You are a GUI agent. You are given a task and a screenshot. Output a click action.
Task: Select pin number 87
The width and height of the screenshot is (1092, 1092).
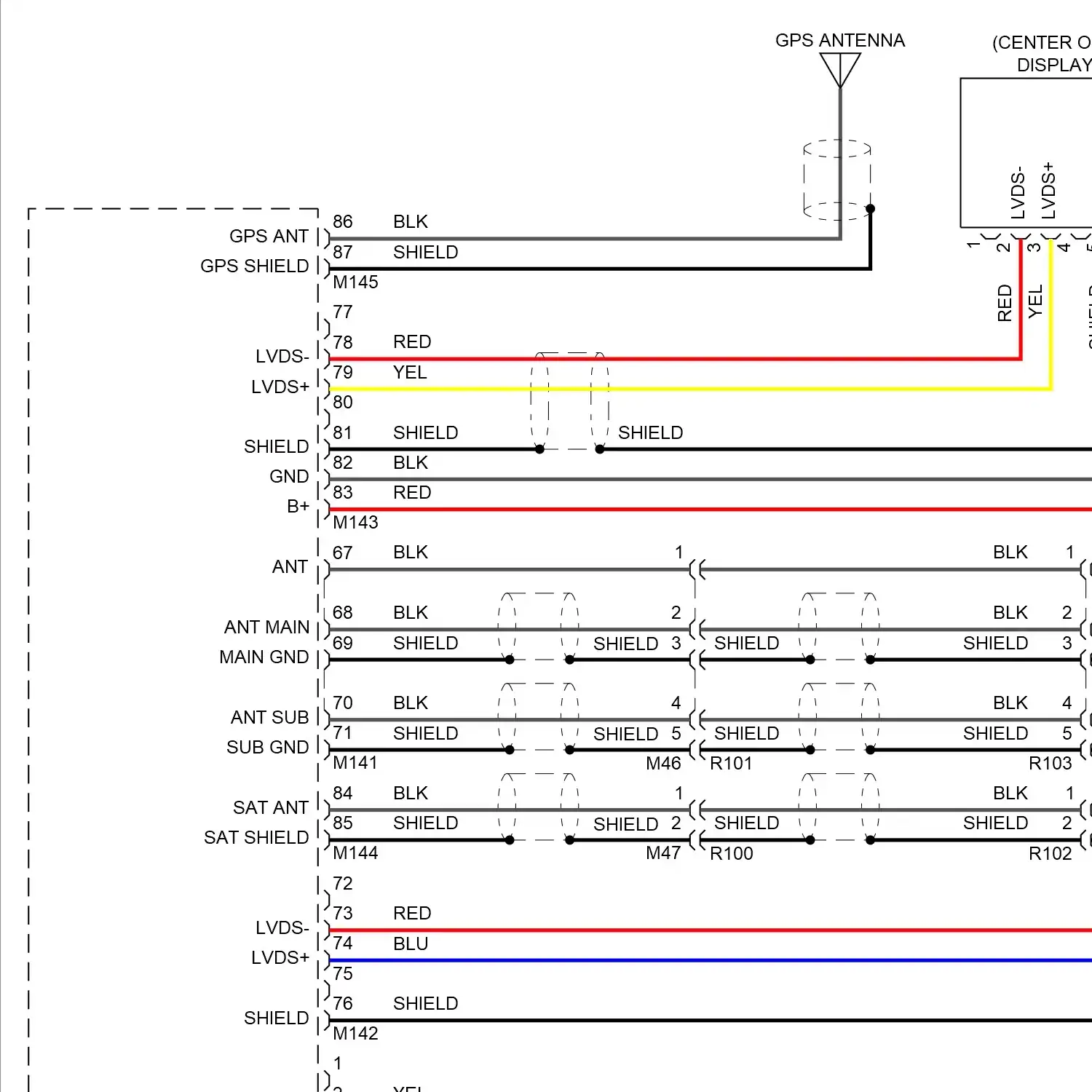point(342,252)
